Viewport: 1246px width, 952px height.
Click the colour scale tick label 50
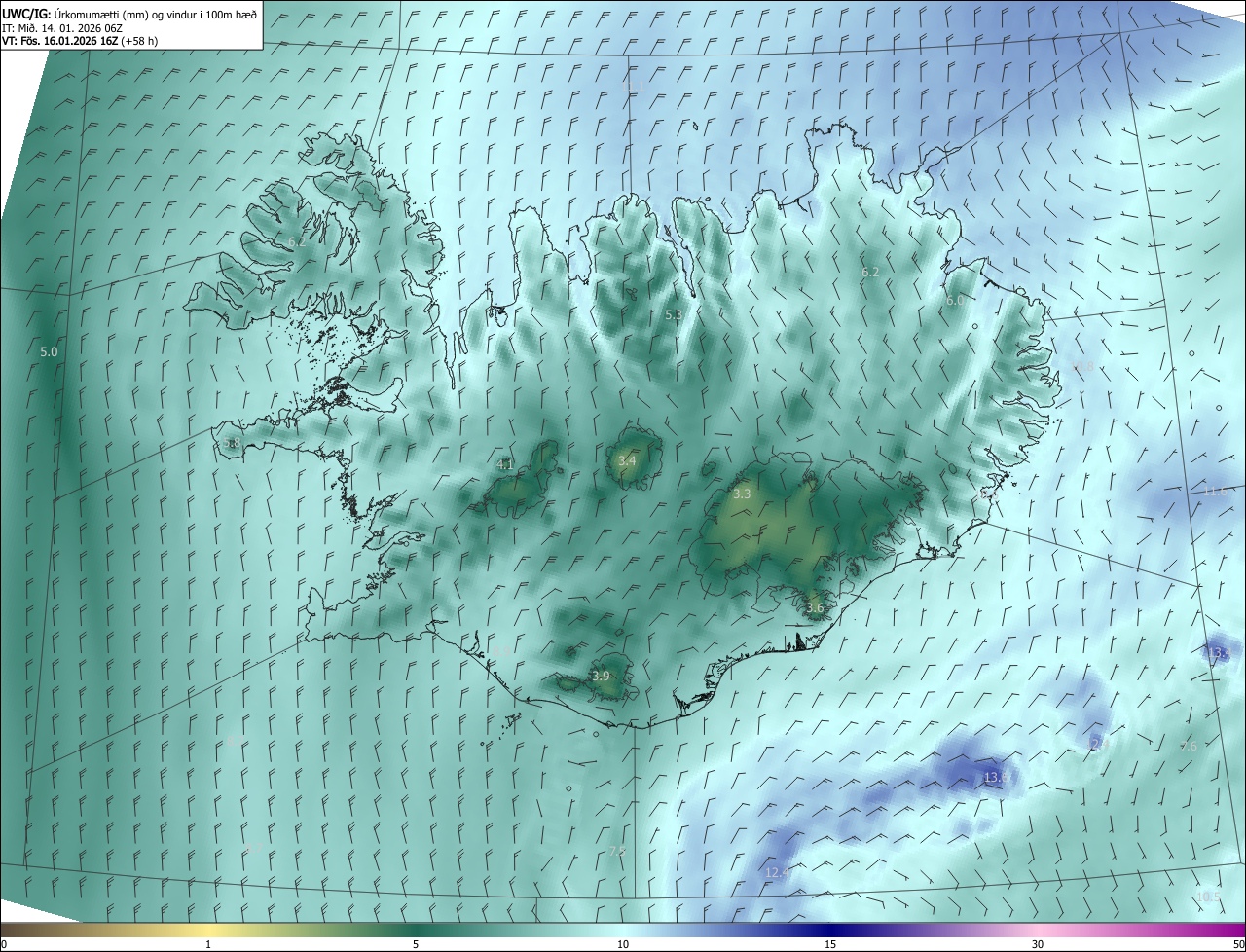1238,944
